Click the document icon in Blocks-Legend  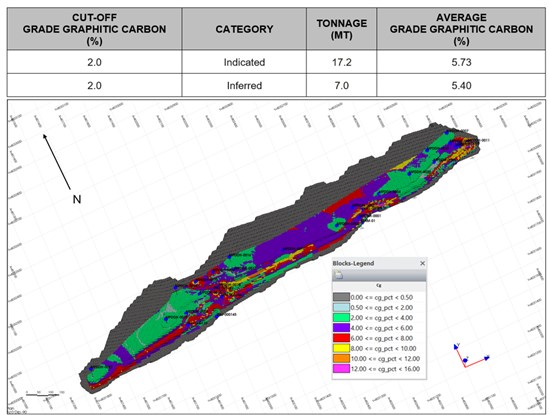coord(338,275)
